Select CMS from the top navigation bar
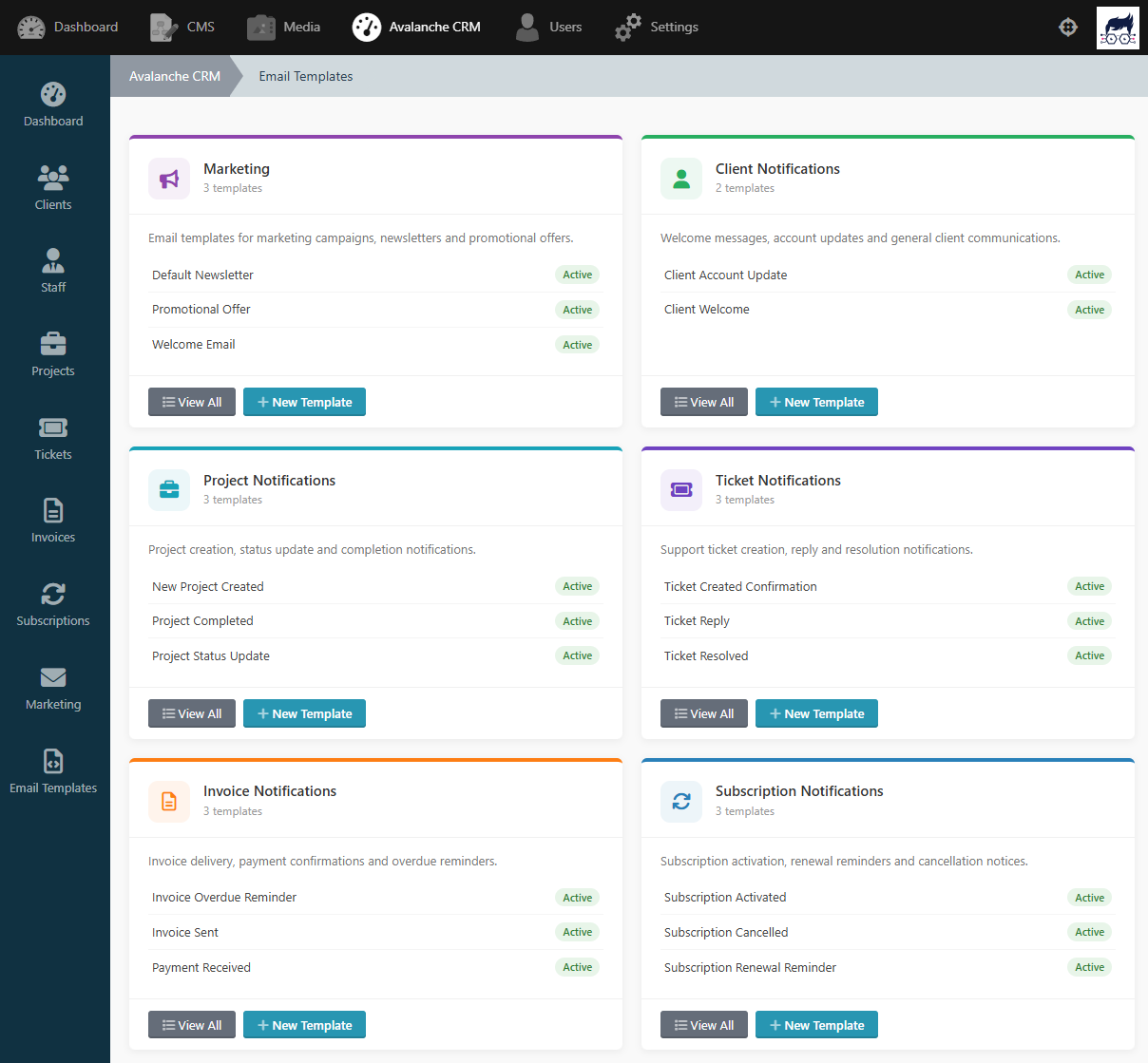The width and height of the screenshot is (1148, 1063). coord(182,27)
